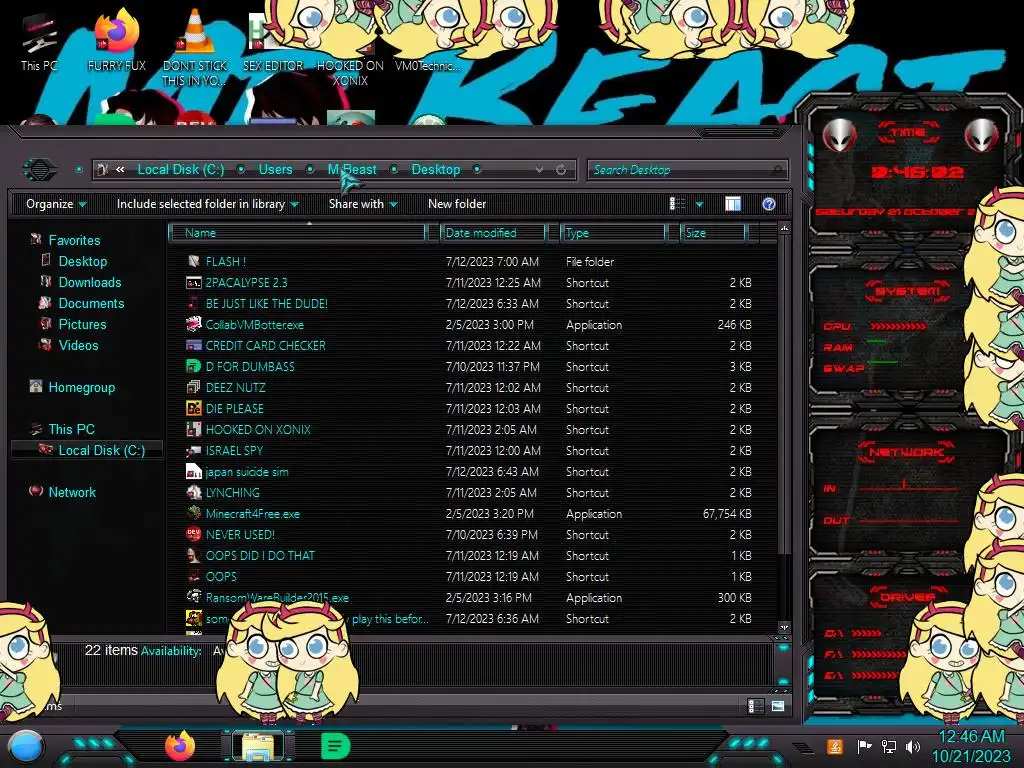
Task: Click the taskbar clock 12:46 AM
Action: tap(971, 737)
